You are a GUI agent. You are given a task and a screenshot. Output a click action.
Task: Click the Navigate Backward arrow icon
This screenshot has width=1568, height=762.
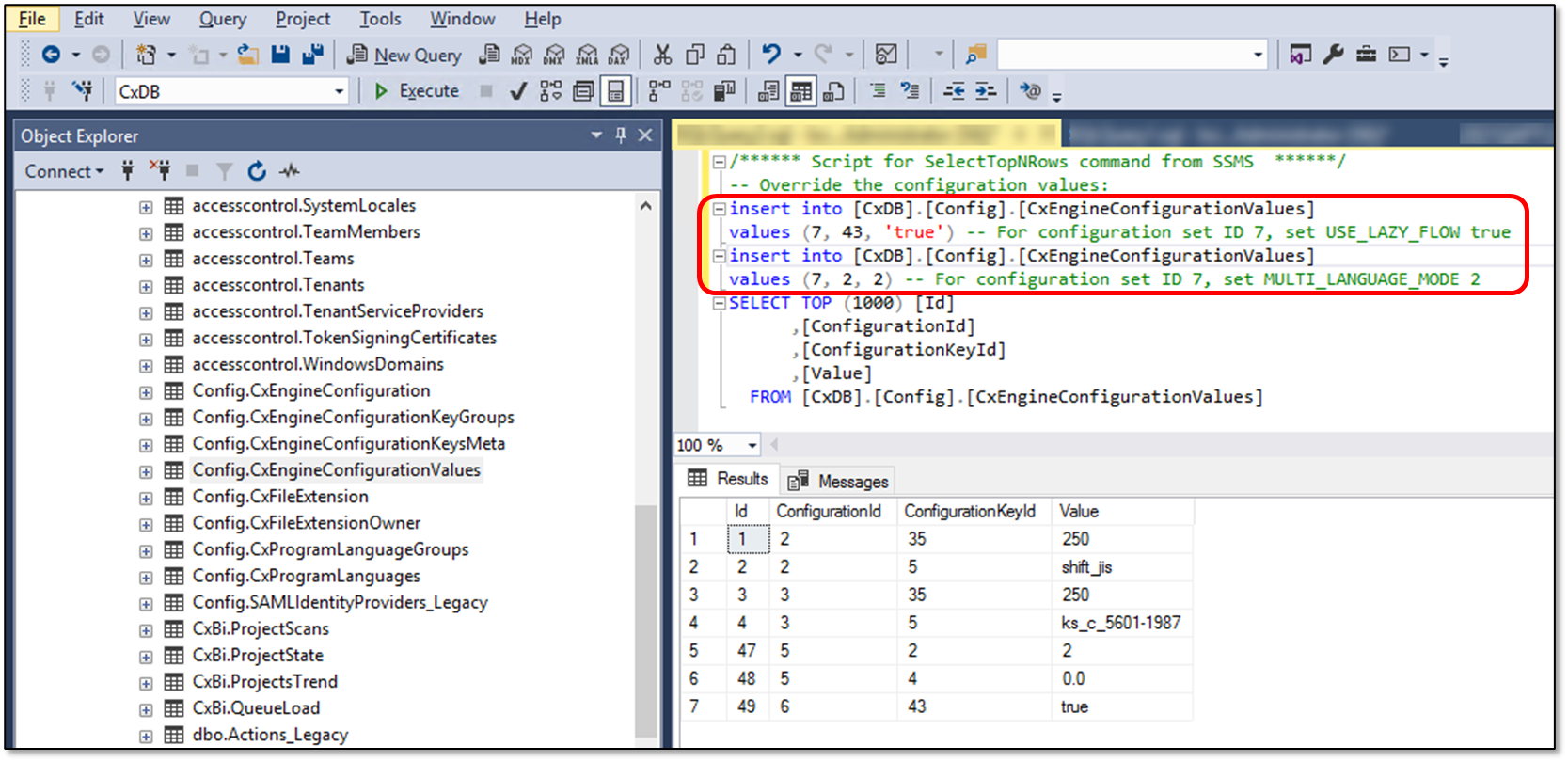pos(51,55)
